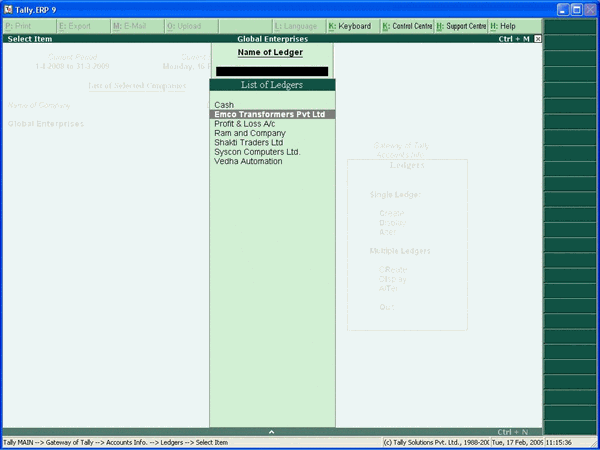Open the Export option
The image size is (600, 450).
83,26
